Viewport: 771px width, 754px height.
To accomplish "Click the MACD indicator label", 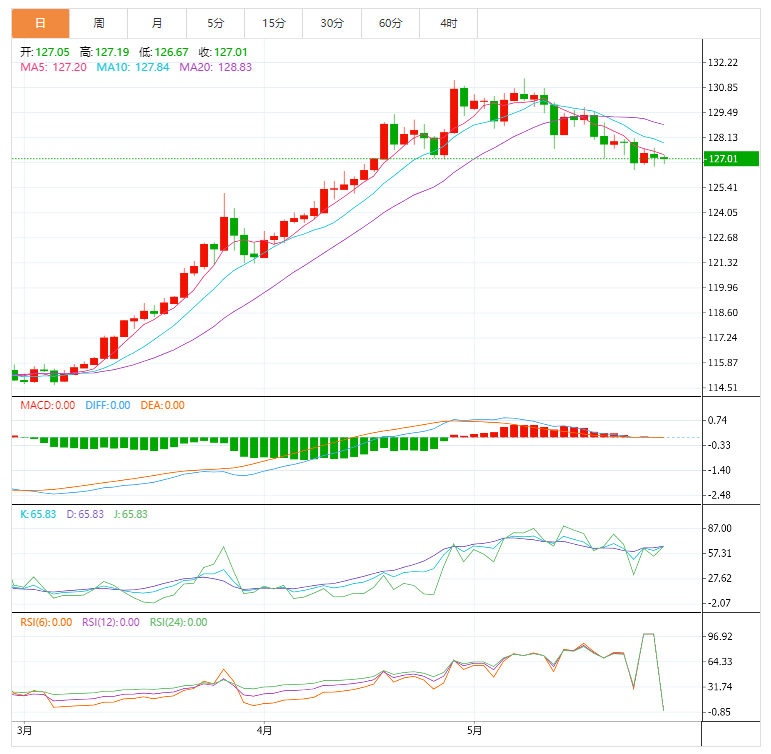I will point(48,405).
